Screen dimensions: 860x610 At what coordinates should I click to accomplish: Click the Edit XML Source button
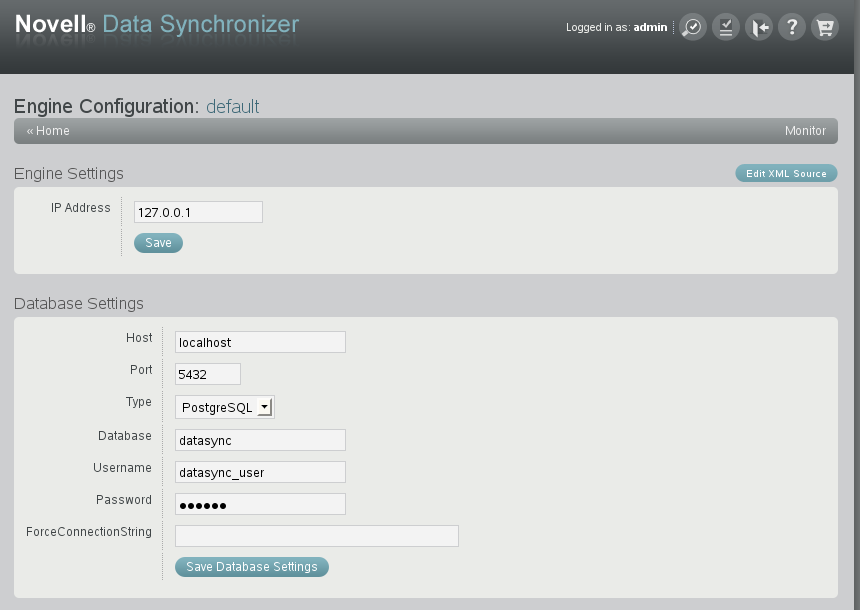[786, 173]
